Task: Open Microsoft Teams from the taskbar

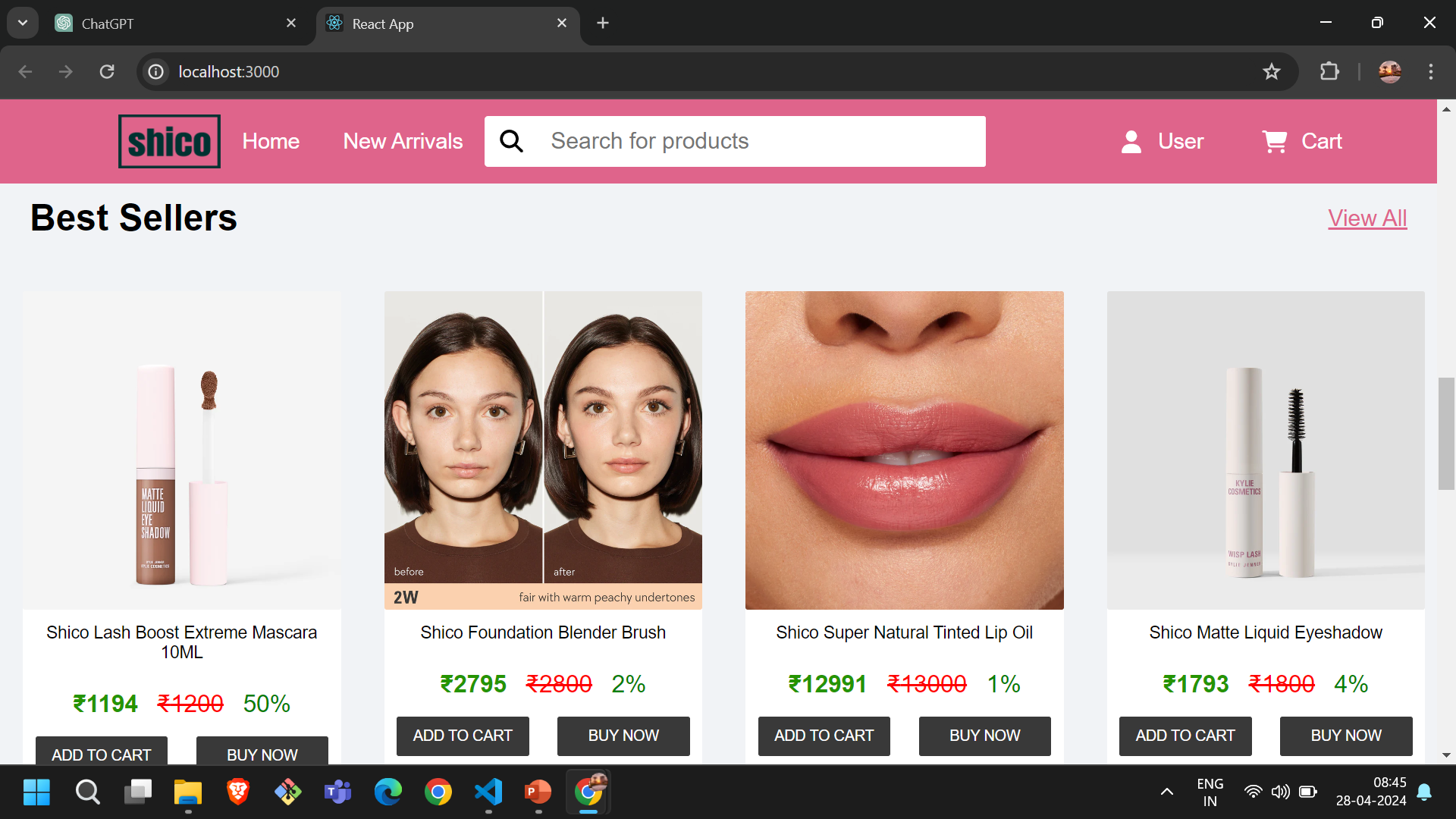Action: tap(337, 792)
